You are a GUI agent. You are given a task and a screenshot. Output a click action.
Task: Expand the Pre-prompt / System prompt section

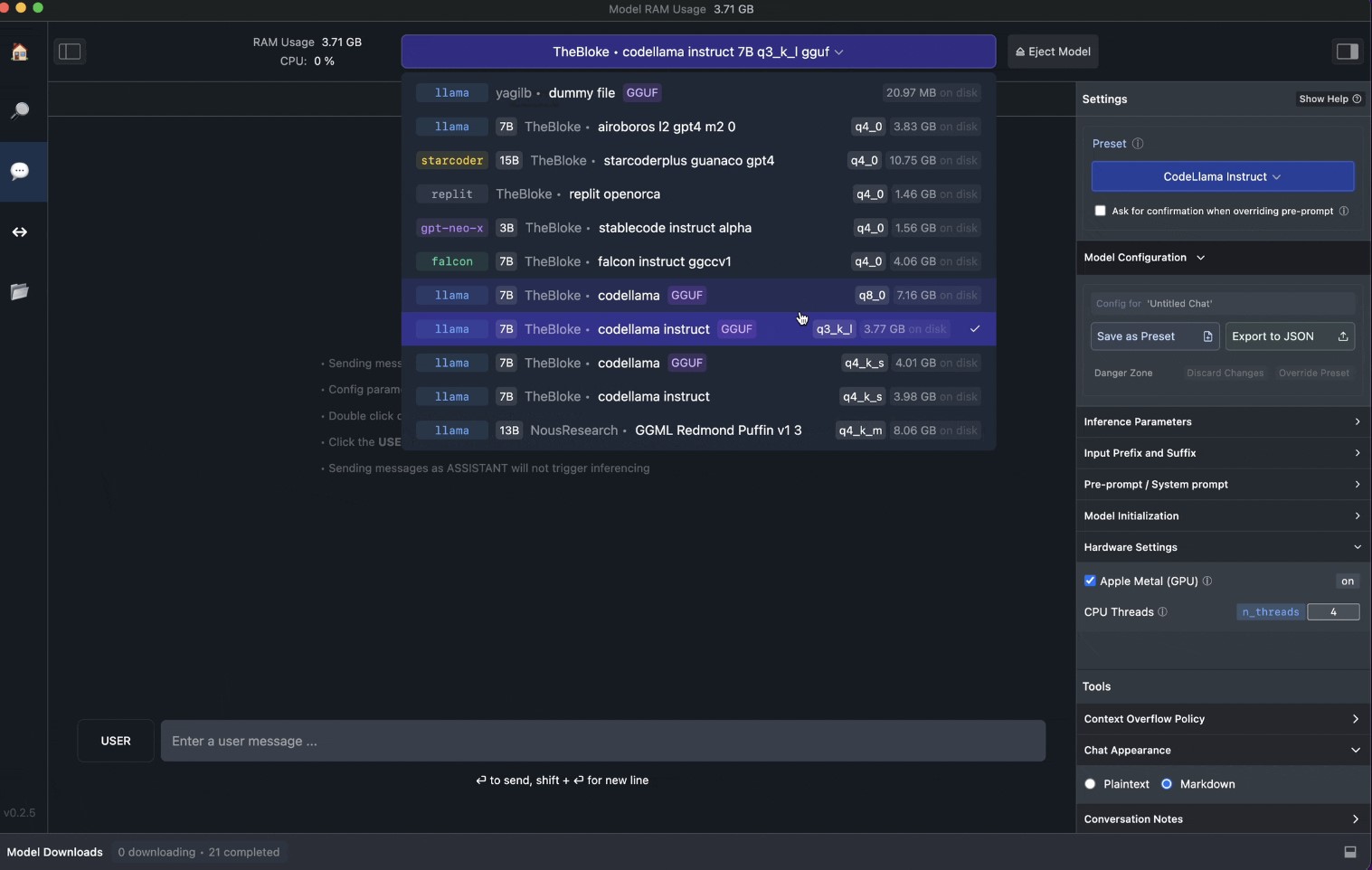pos(1222,485)
